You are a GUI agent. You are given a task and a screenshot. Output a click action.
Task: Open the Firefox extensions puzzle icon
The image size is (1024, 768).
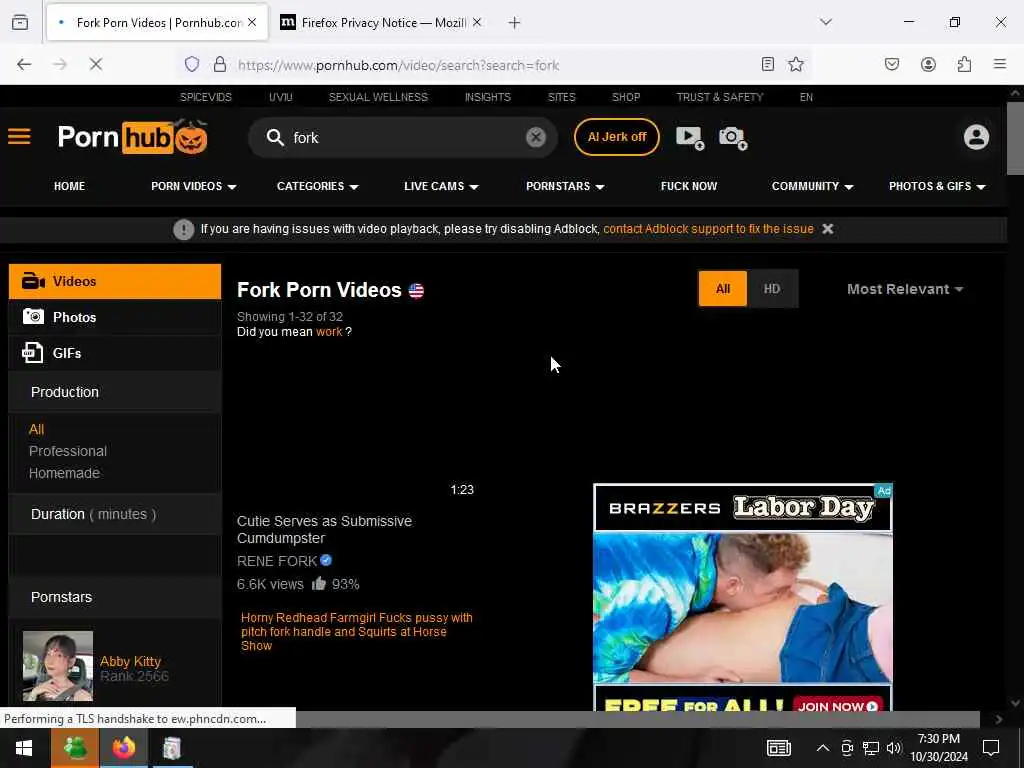965,64
